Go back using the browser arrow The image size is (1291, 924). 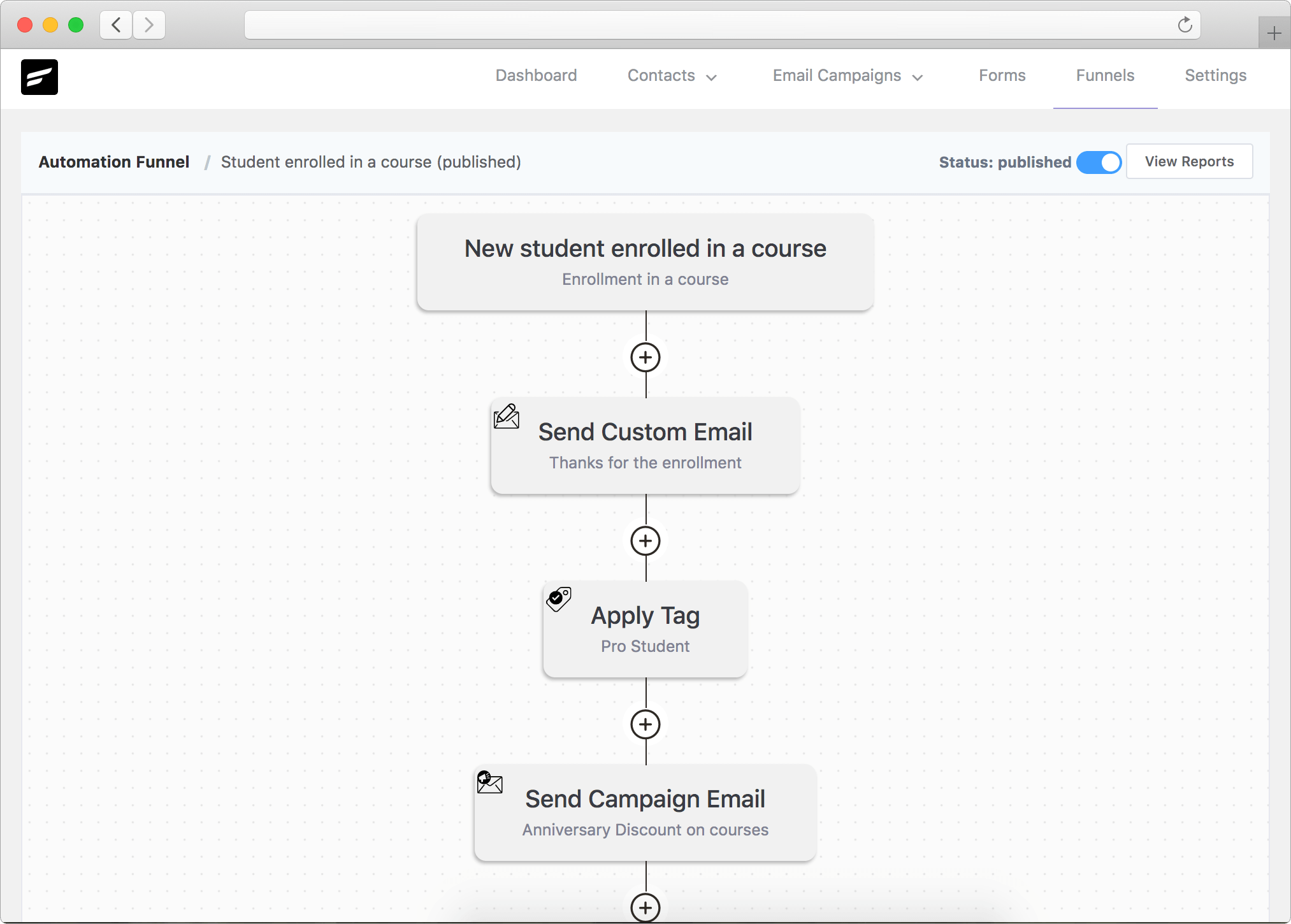click(115, 25)
